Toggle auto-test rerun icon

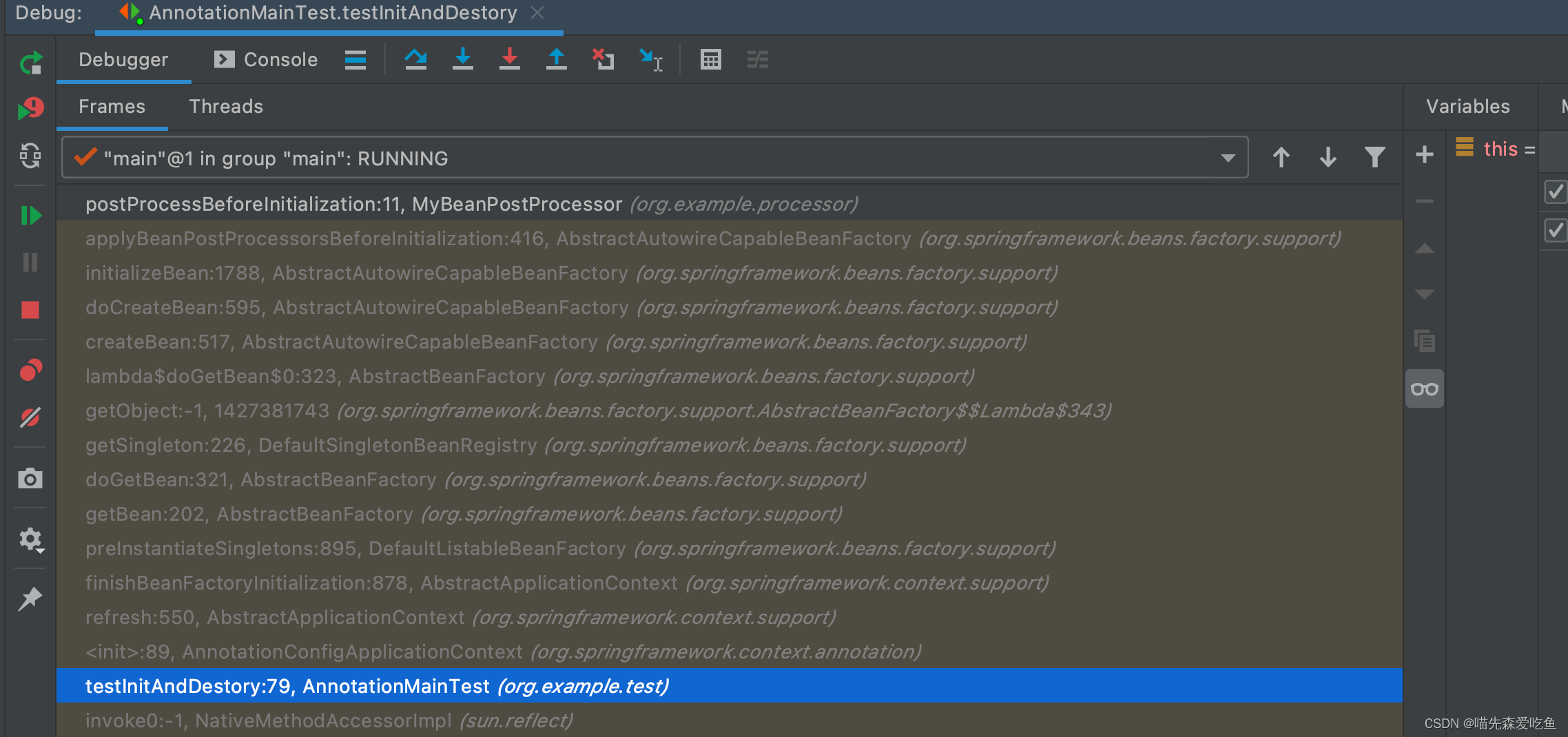pos(30,156)
